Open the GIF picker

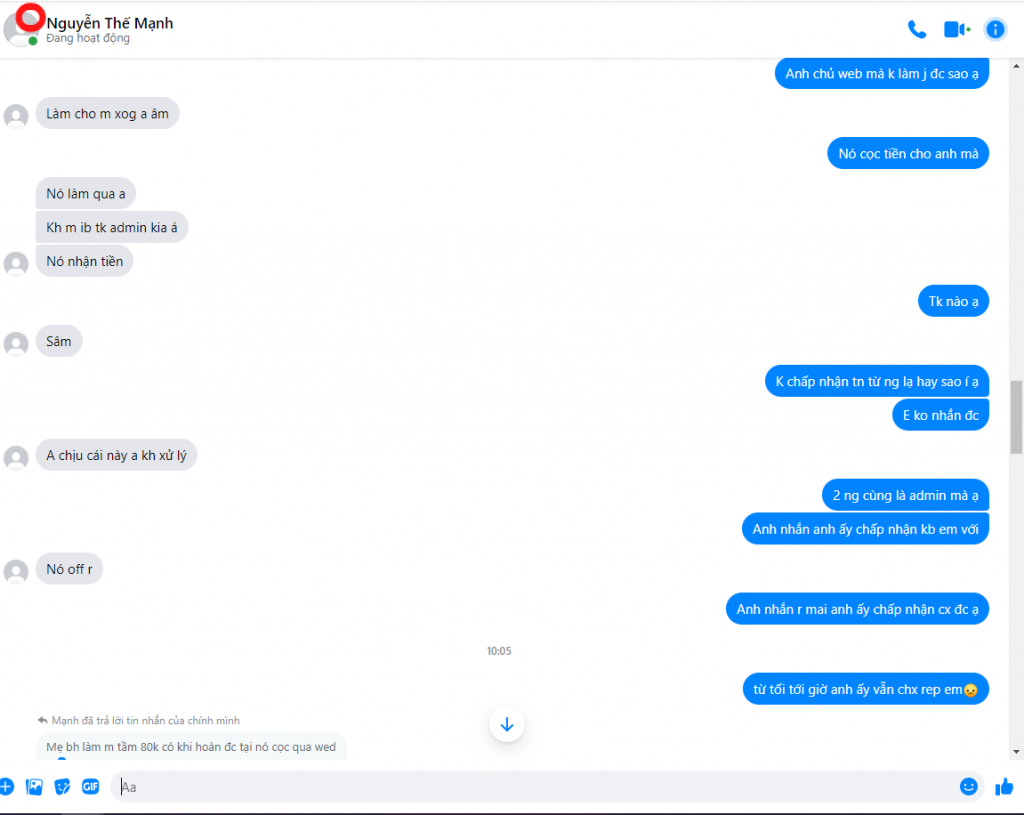pos(90,787)
